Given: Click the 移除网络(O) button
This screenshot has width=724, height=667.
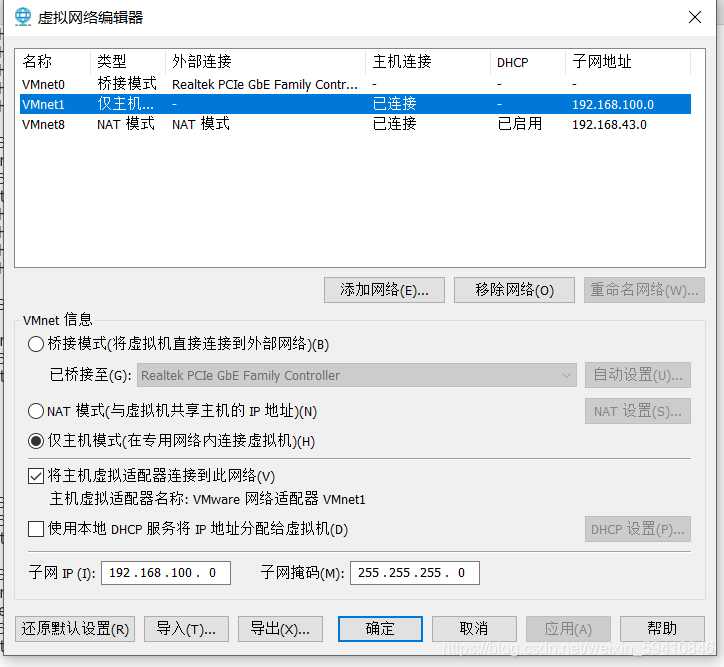Looking at the screenshot, I should coord(514,290).
